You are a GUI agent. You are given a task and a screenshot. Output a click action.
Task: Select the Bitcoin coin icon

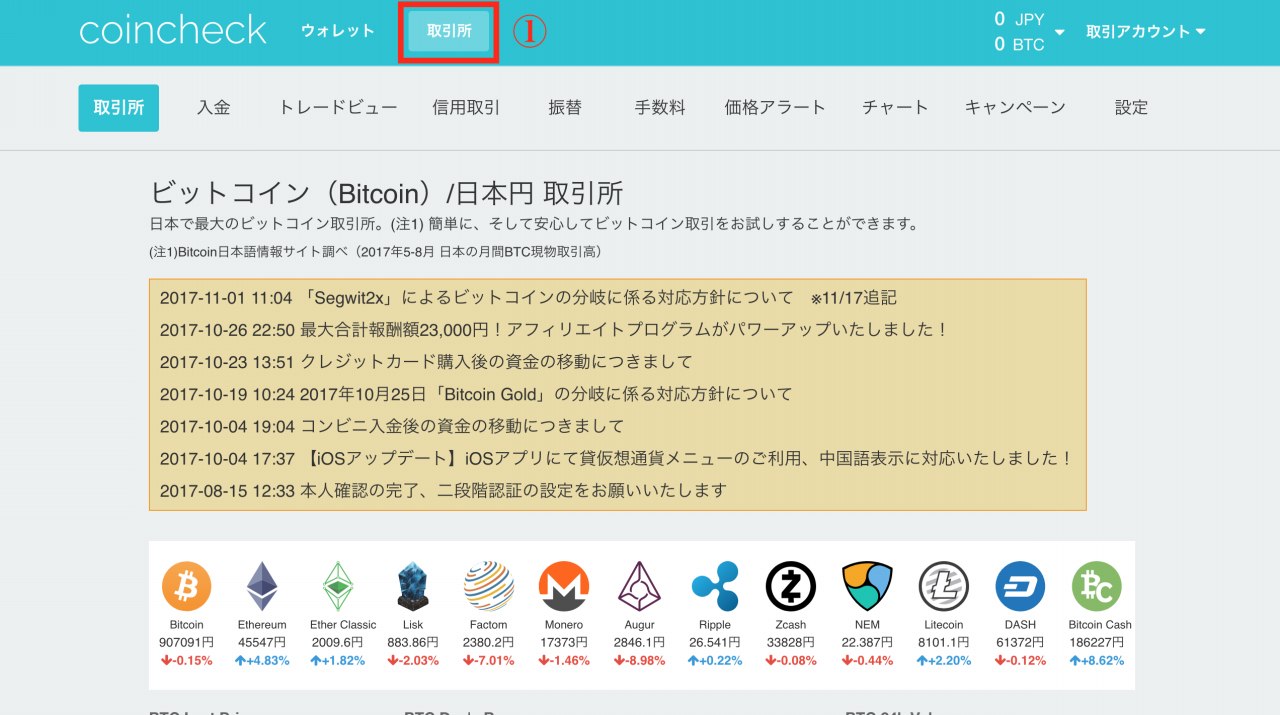(187, 586)
